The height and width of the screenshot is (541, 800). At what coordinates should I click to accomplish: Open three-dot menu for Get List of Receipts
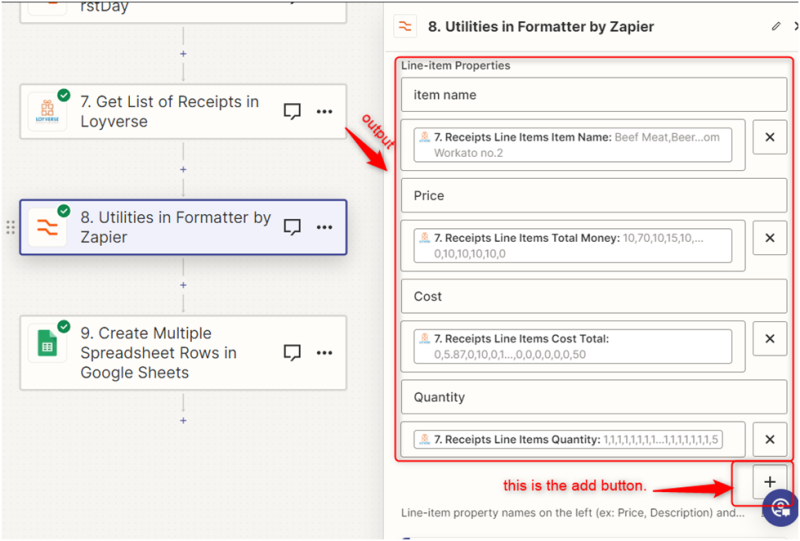[x=324, y=112]
